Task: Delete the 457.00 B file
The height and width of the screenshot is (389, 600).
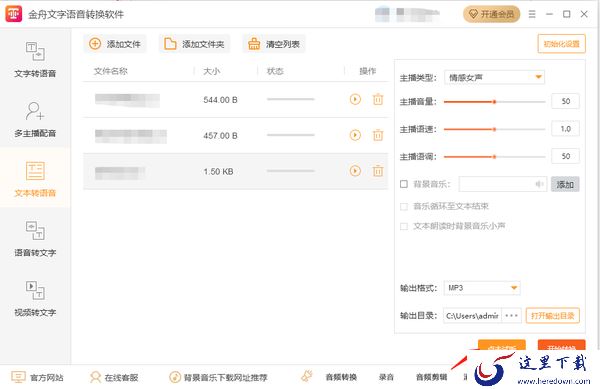Action: (x=378, y=135)
